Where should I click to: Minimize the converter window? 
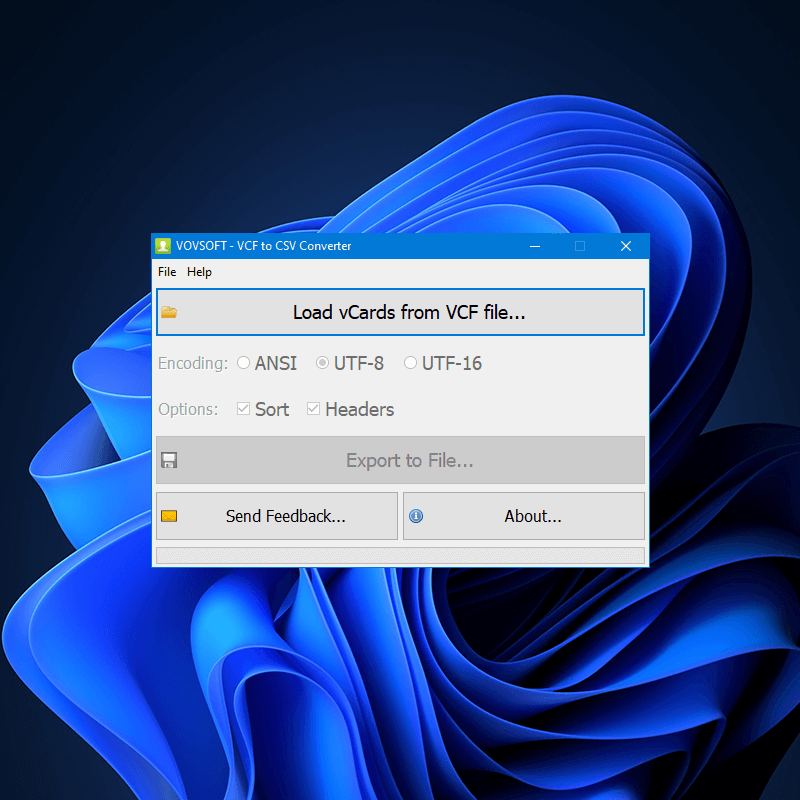534,245
